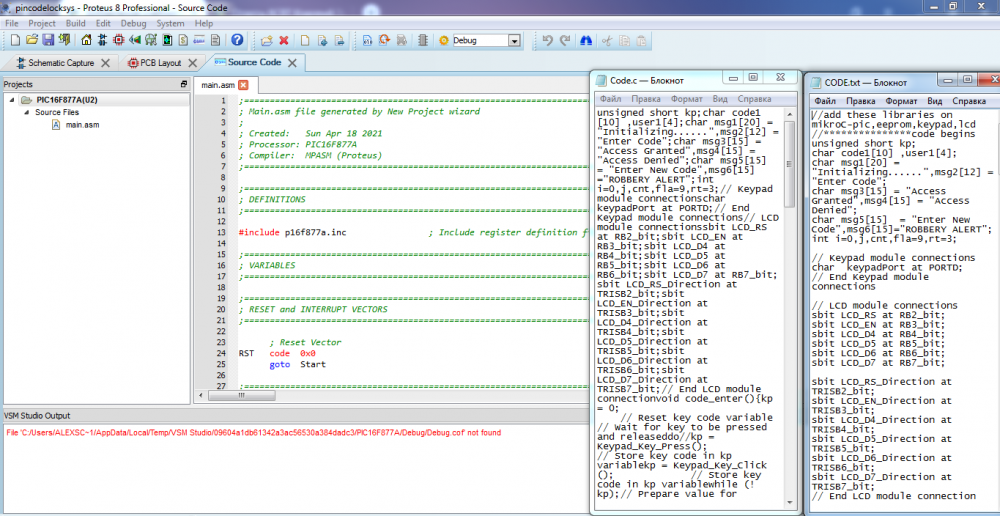
Task: Click the New Project toolbar icon
Action: 14,41
